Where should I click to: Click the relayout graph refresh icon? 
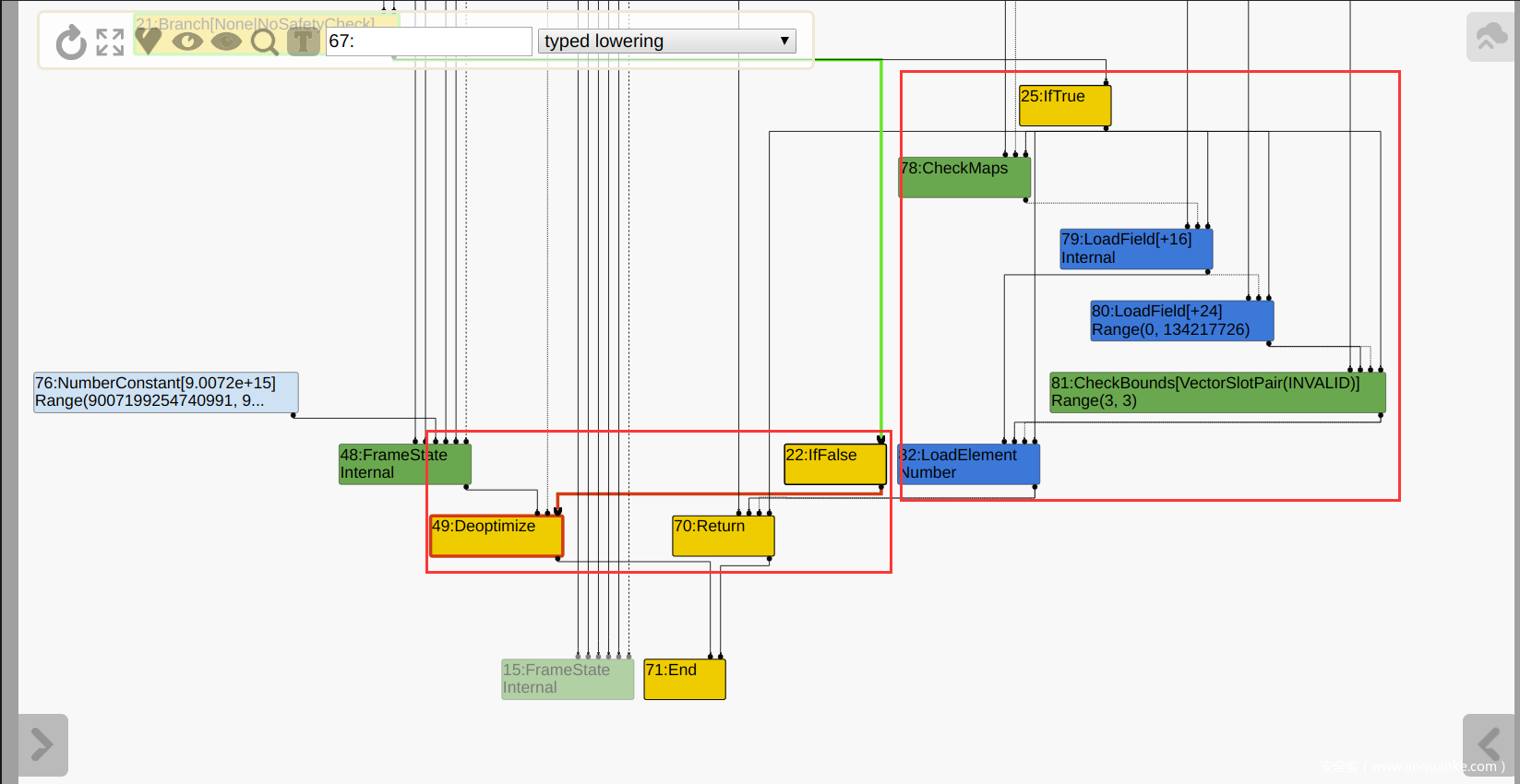(x=70, y=42)
